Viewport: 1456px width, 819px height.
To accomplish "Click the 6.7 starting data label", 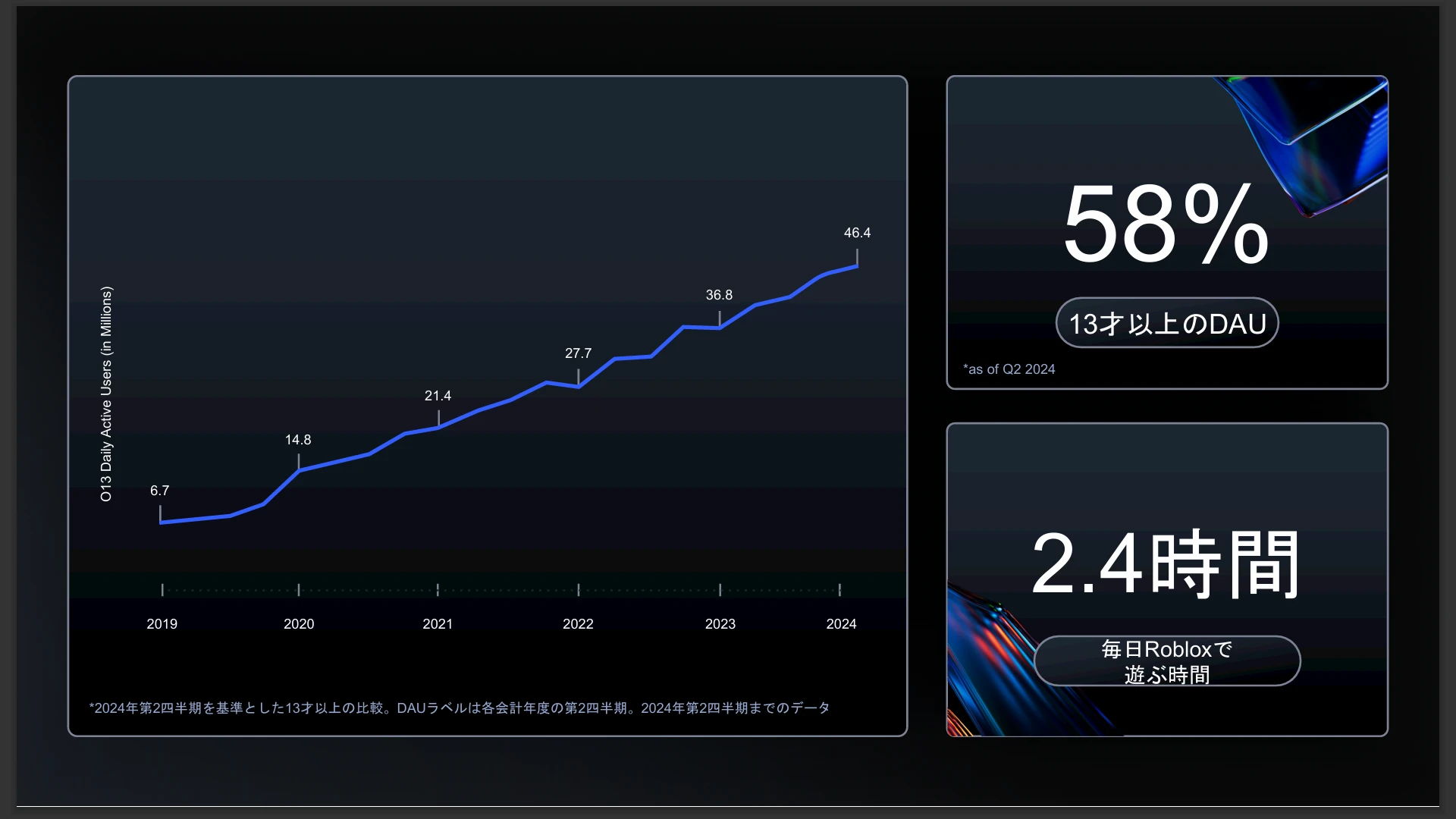I will pos(159,491).
